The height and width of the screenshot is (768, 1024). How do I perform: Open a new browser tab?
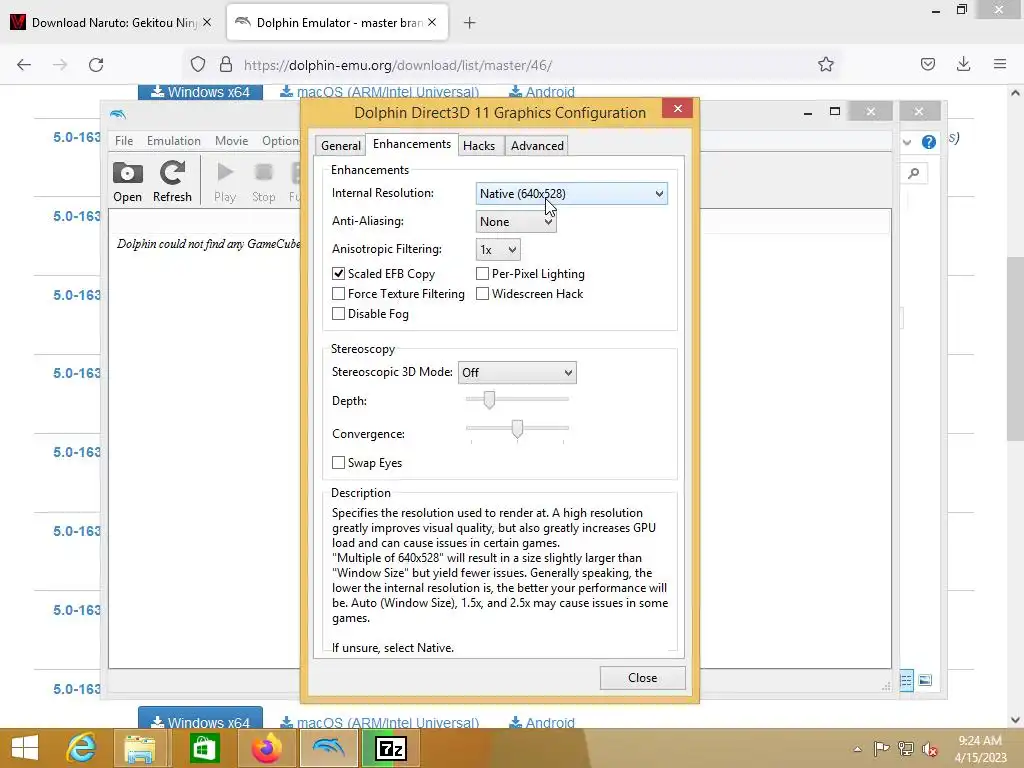pos(469,23)
